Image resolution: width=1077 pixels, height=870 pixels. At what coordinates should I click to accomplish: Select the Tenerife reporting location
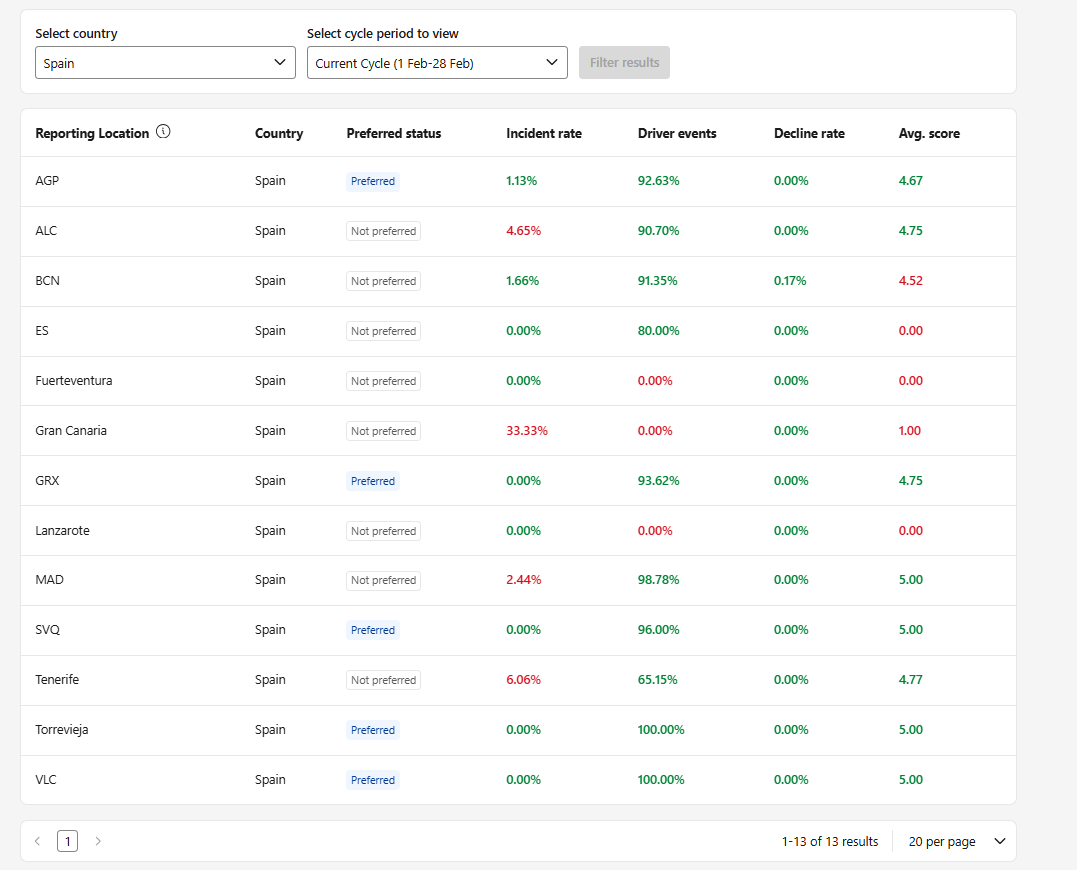coord(57,679)
